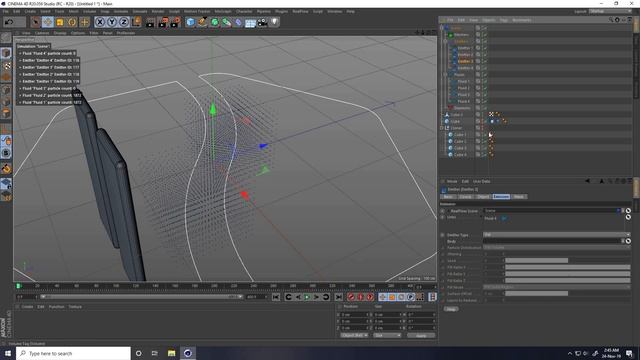Open File Explorer from taskbar
The width and height of the screenshot is (640, 360).
pos(171,353)
